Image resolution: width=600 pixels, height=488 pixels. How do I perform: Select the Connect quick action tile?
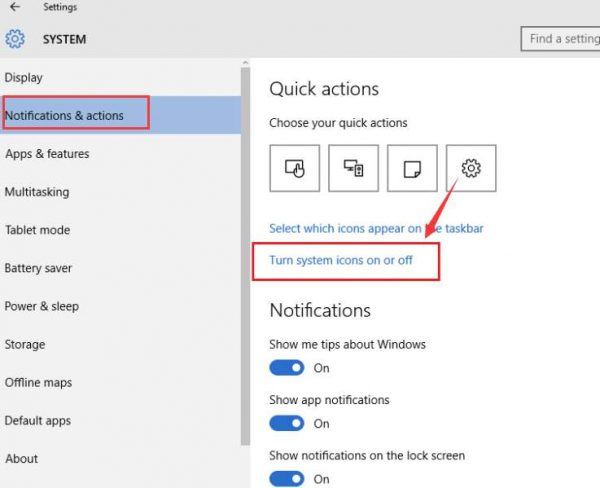coord(353,168)
